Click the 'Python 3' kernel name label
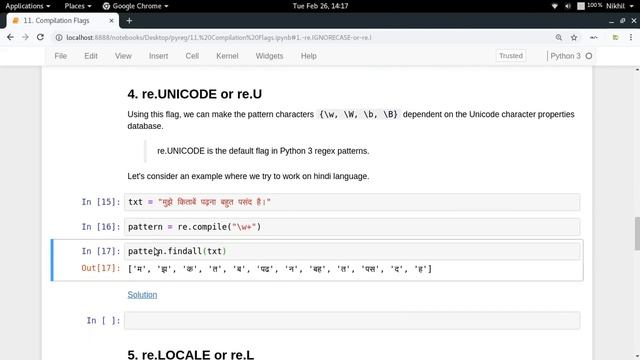Screen dimensions: 640x360 [565, 56]
